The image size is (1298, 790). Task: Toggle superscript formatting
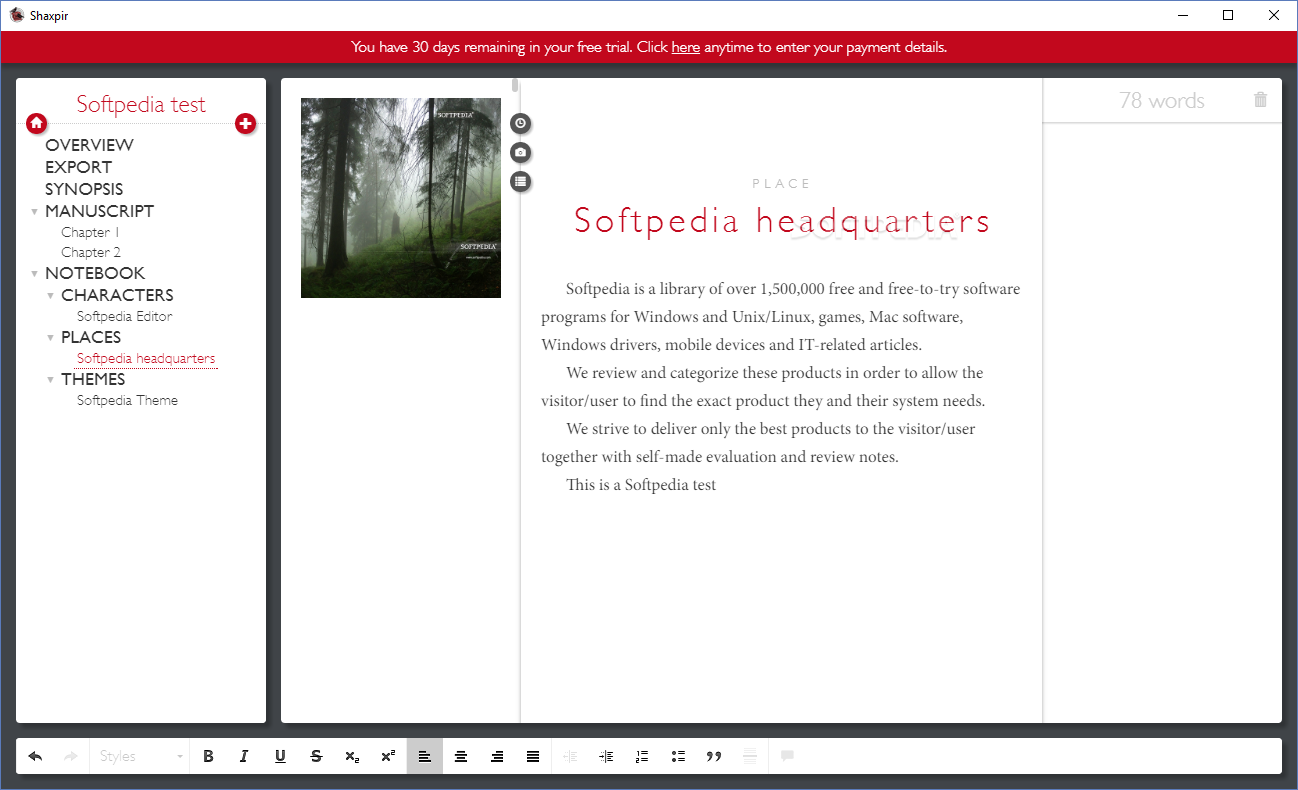[388, 756]
